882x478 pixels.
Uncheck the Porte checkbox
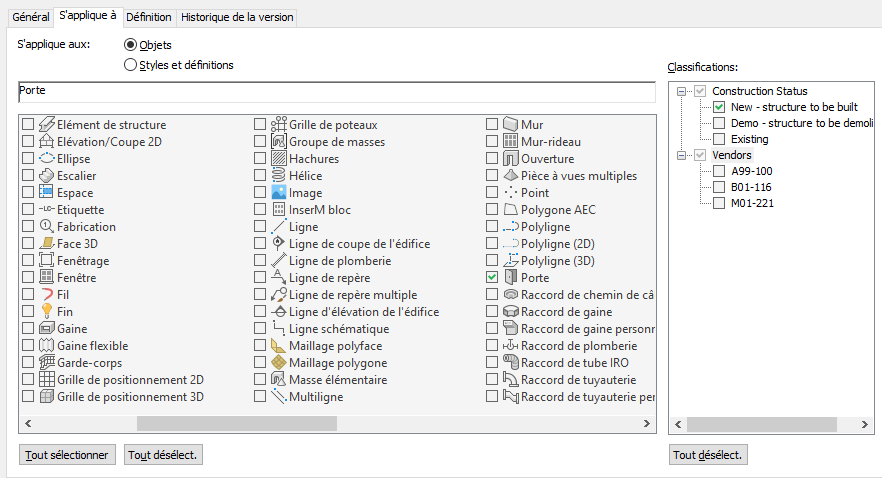[x=492, y=277]
